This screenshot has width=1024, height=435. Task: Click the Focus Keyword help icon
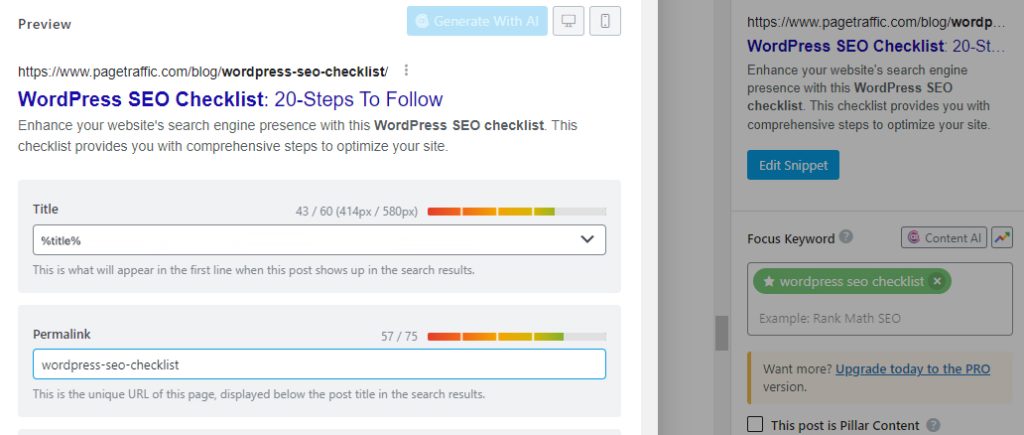coord(846,236)
